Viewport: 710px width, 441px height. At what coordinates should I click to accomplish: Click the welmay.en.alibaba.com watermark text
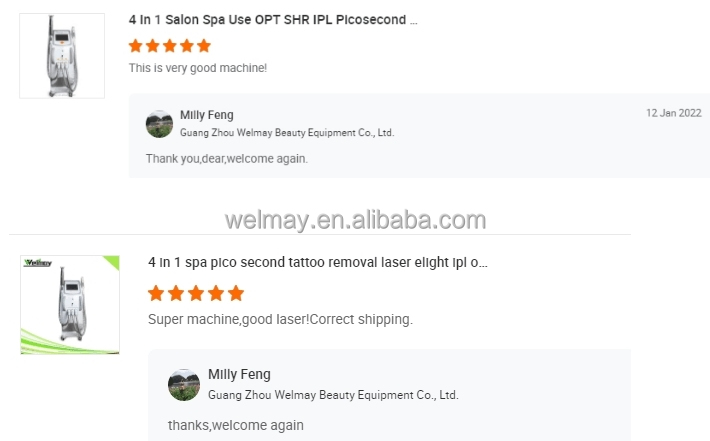pyautogui.click(x=355, y=220)
